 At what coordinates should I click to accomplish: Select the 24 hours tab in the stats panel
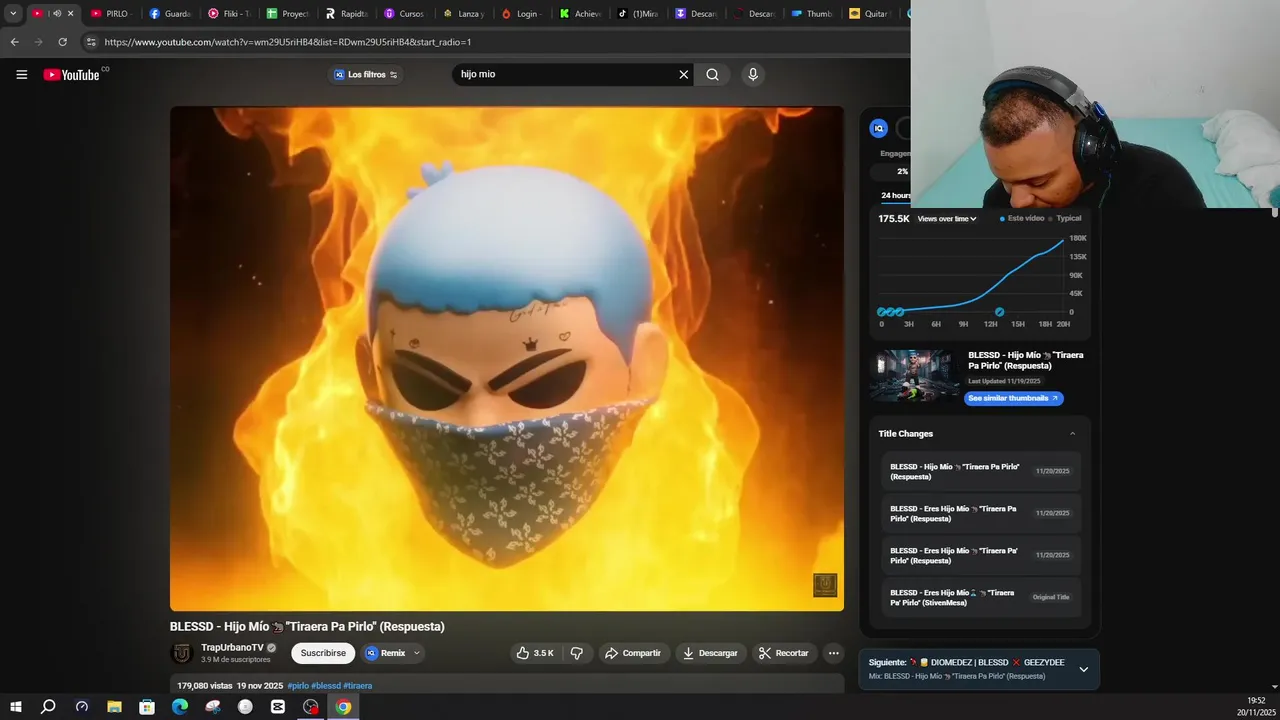[x=895, y=196]
